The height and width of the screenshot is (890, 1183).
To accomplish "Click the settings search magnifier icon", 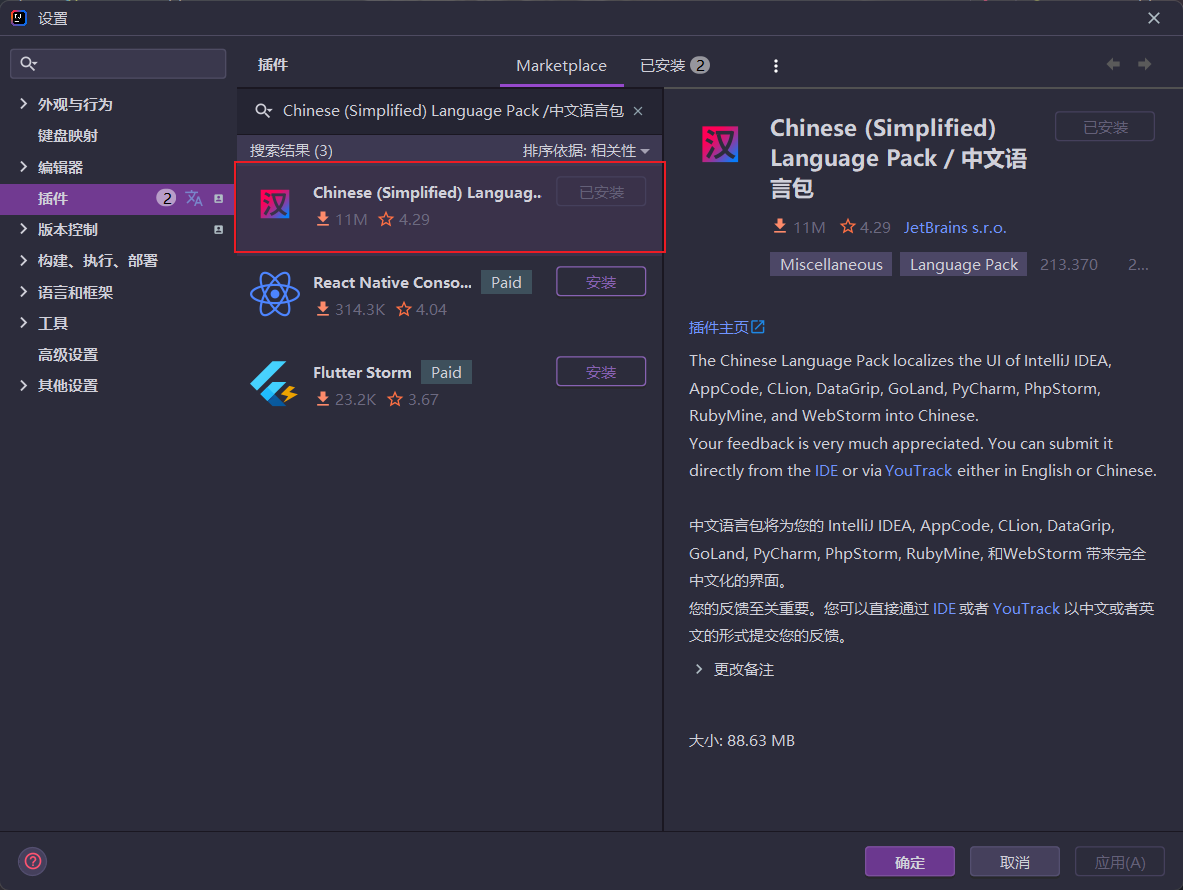I will coord(28,63).
